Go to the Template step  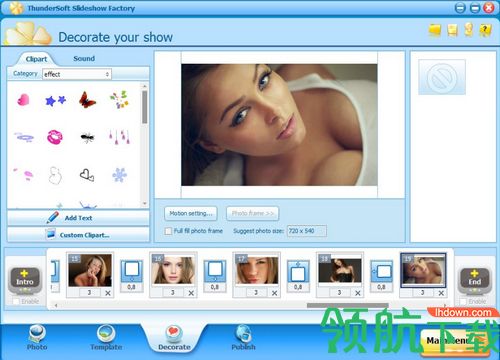pyautogui.click(x=106, y=337)
